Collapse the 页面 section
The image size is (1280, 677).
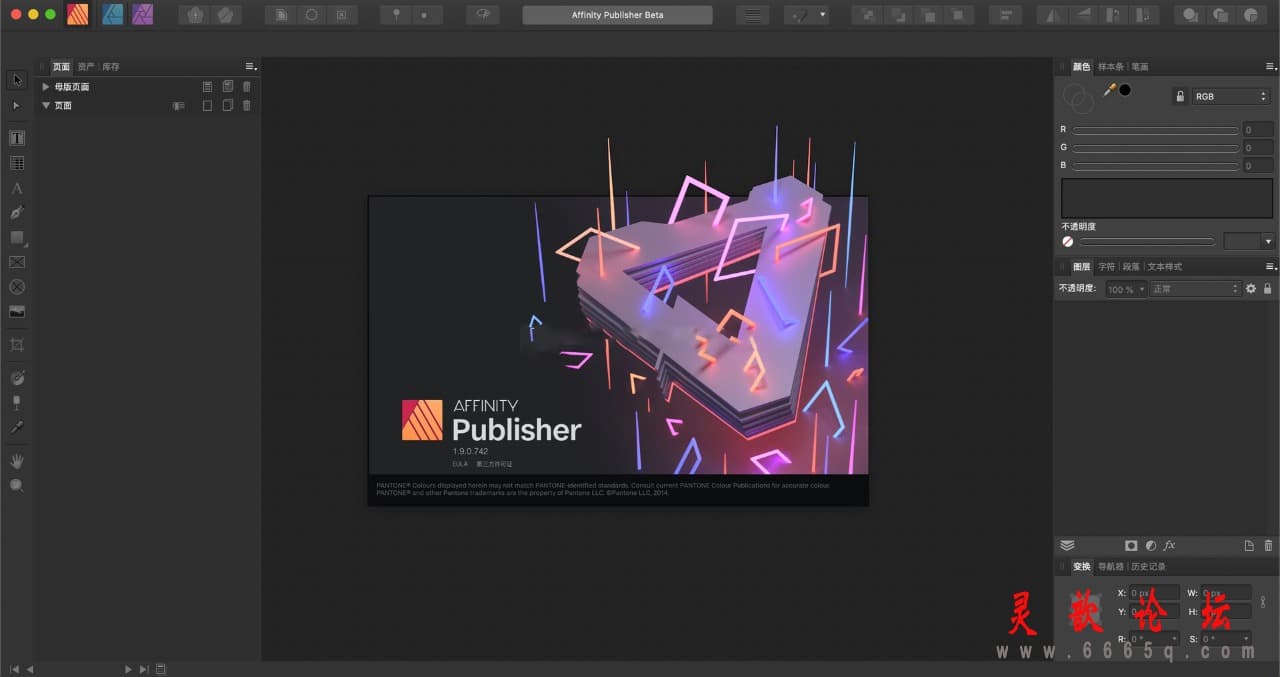(46, 105)
